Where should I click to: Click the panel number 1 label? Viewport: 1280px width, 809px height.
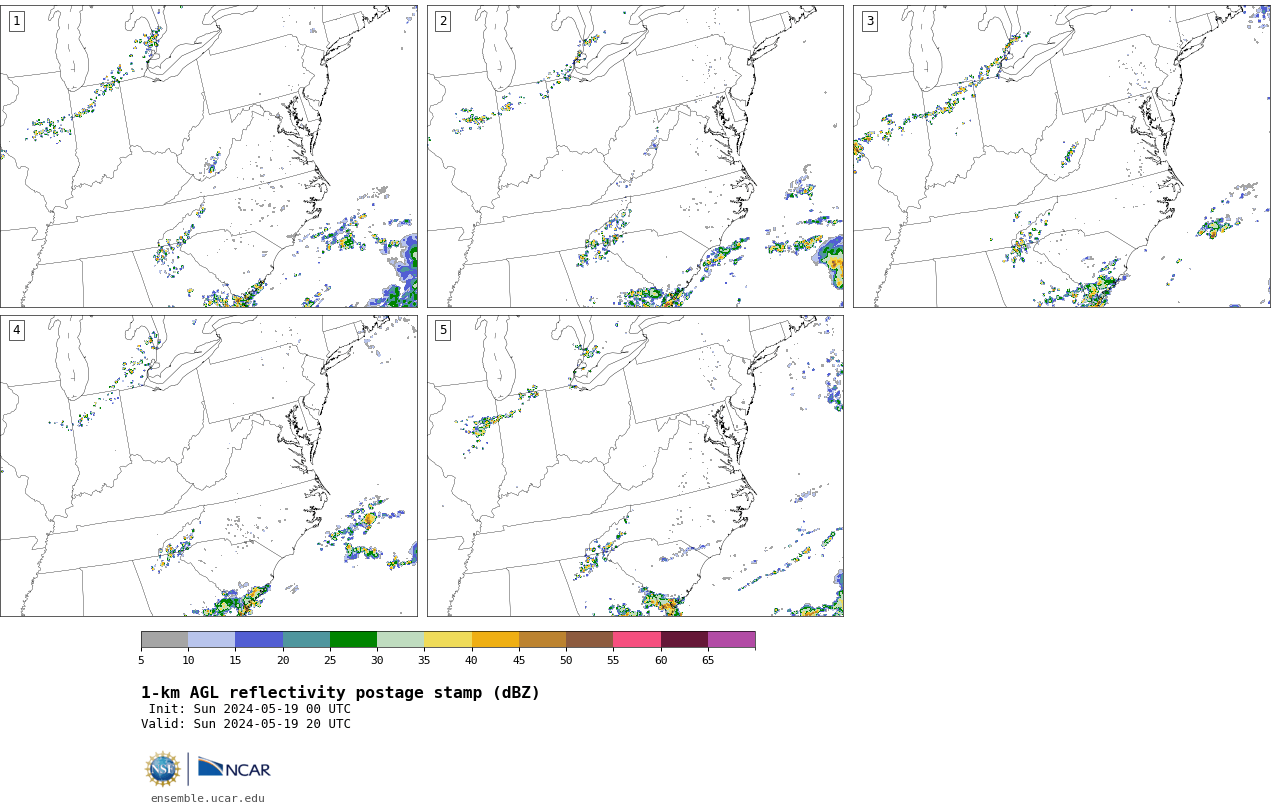click(16, 21)
